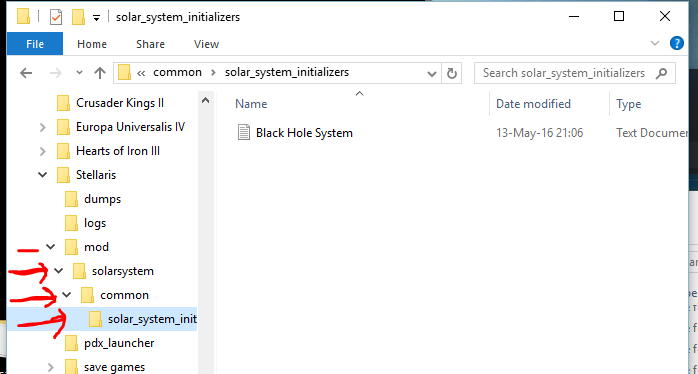Sort files by the Name column header
Viewport: 698px width, 374px height.
click(x=251, y=104)
